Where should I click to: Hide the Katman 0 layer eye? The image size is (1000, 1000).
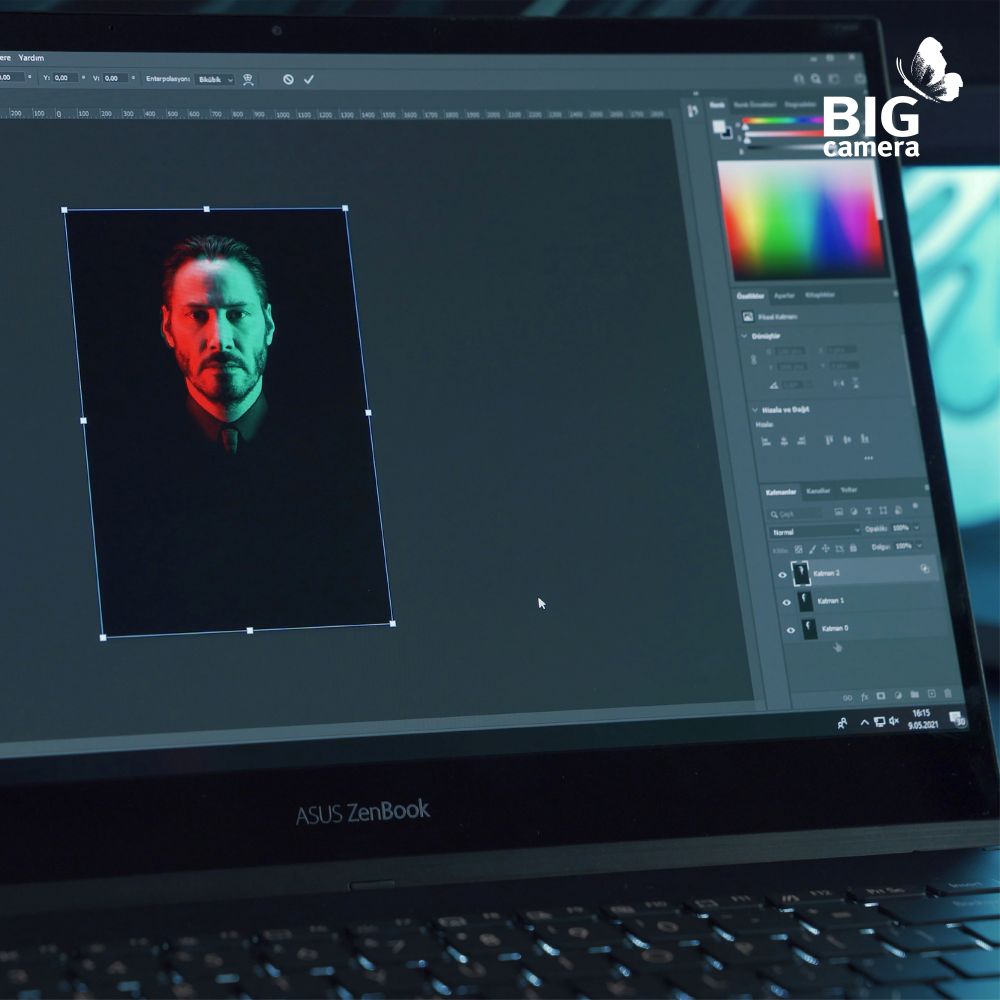(x=791, y=630)
